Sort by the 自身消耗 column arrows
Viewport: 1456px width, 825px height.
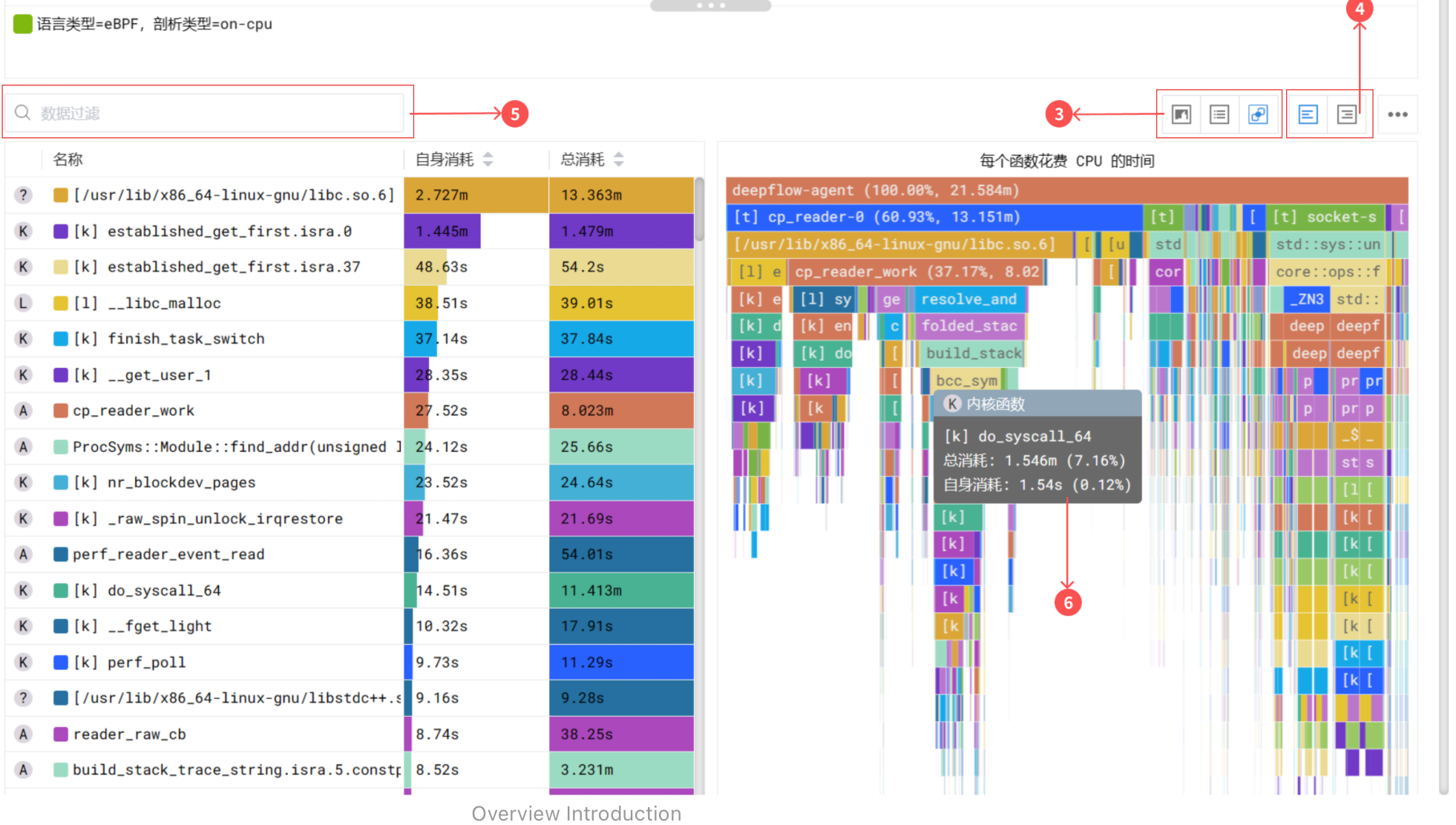tap(488, 160)
